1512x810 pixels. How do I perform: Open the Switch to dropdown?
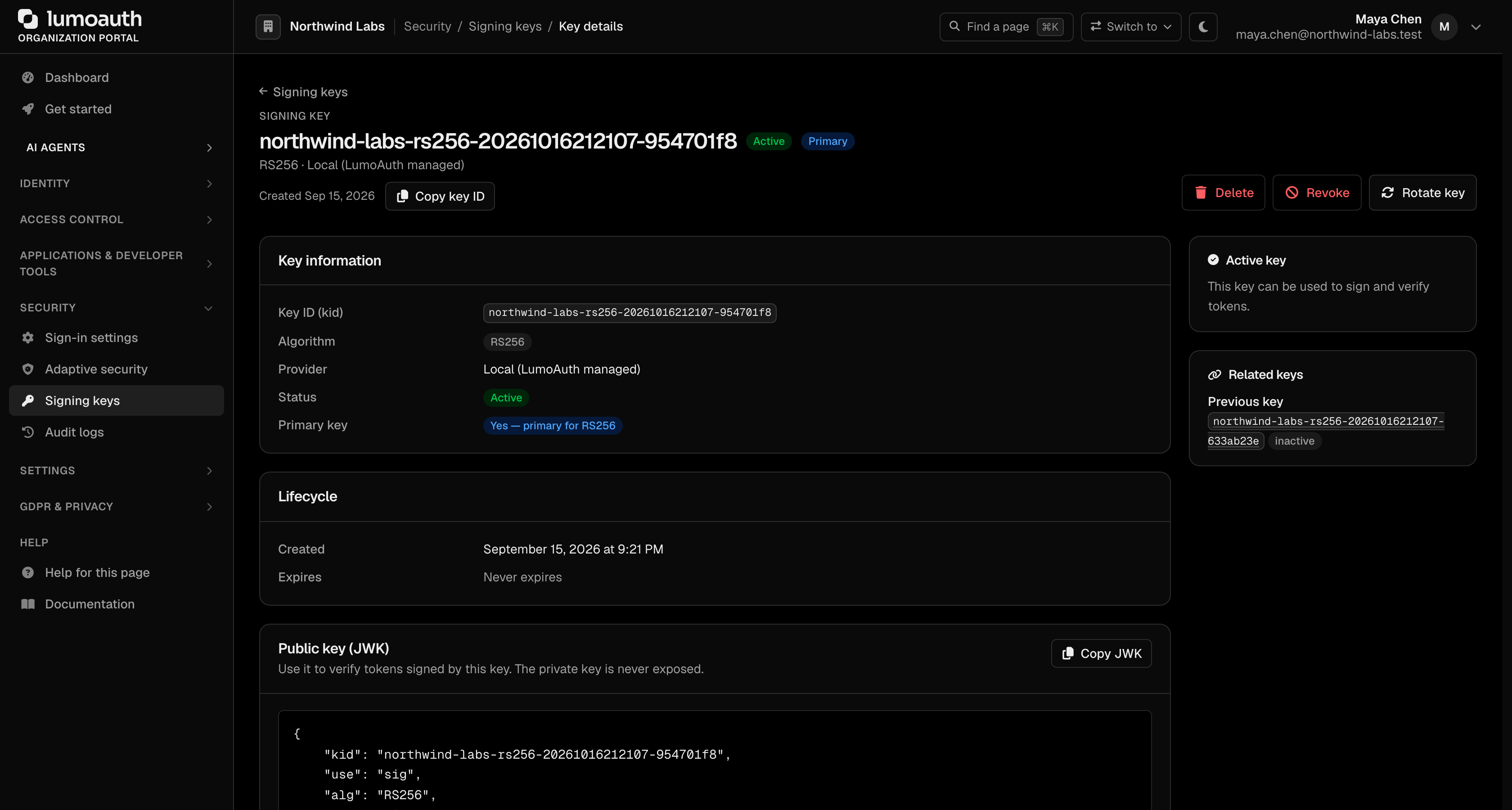[x=1130, y=27]
